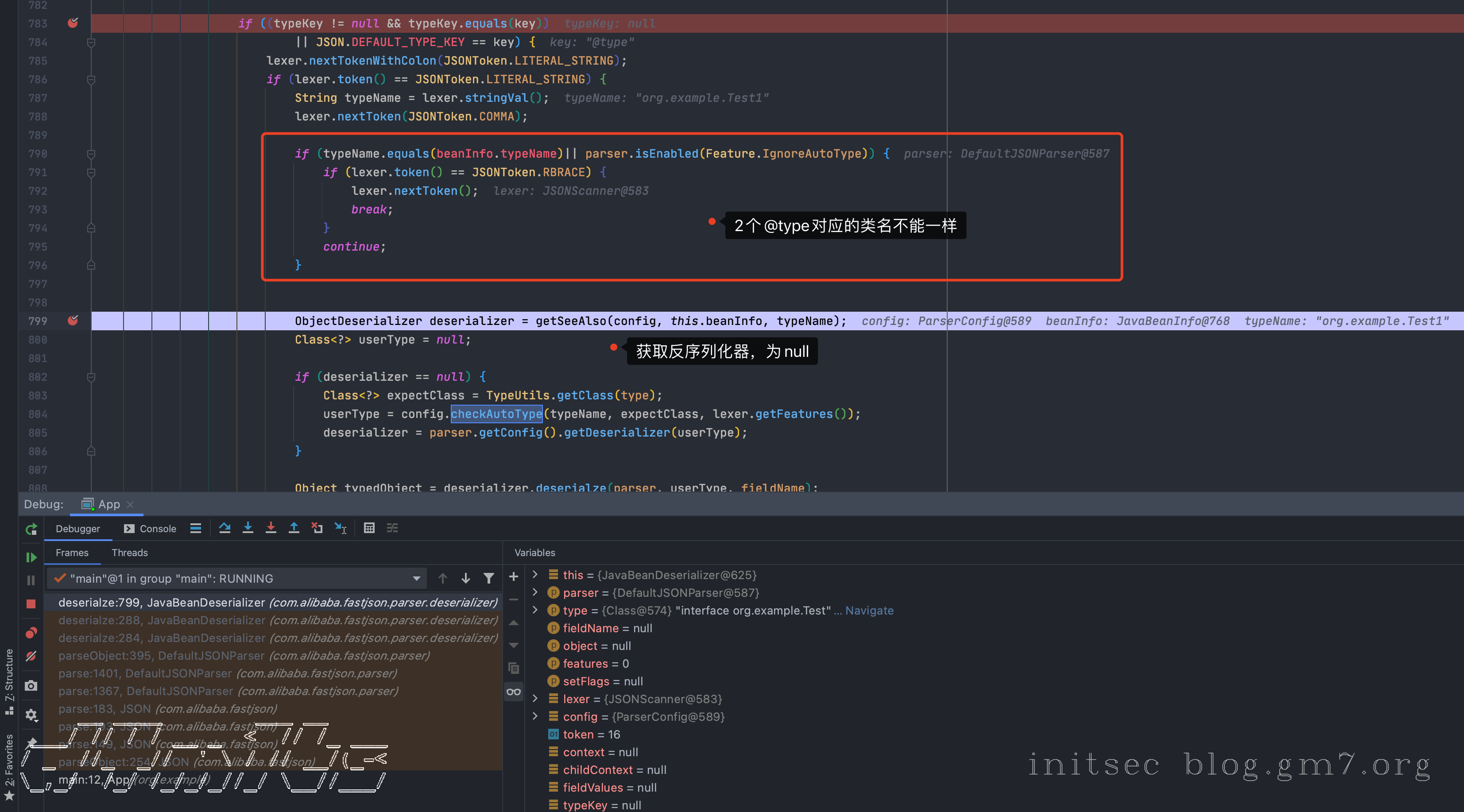Image resolution: width=1464 pixels, height=812 pixels.
Task: Open View Breakpoints dialog
Action: 31,633
